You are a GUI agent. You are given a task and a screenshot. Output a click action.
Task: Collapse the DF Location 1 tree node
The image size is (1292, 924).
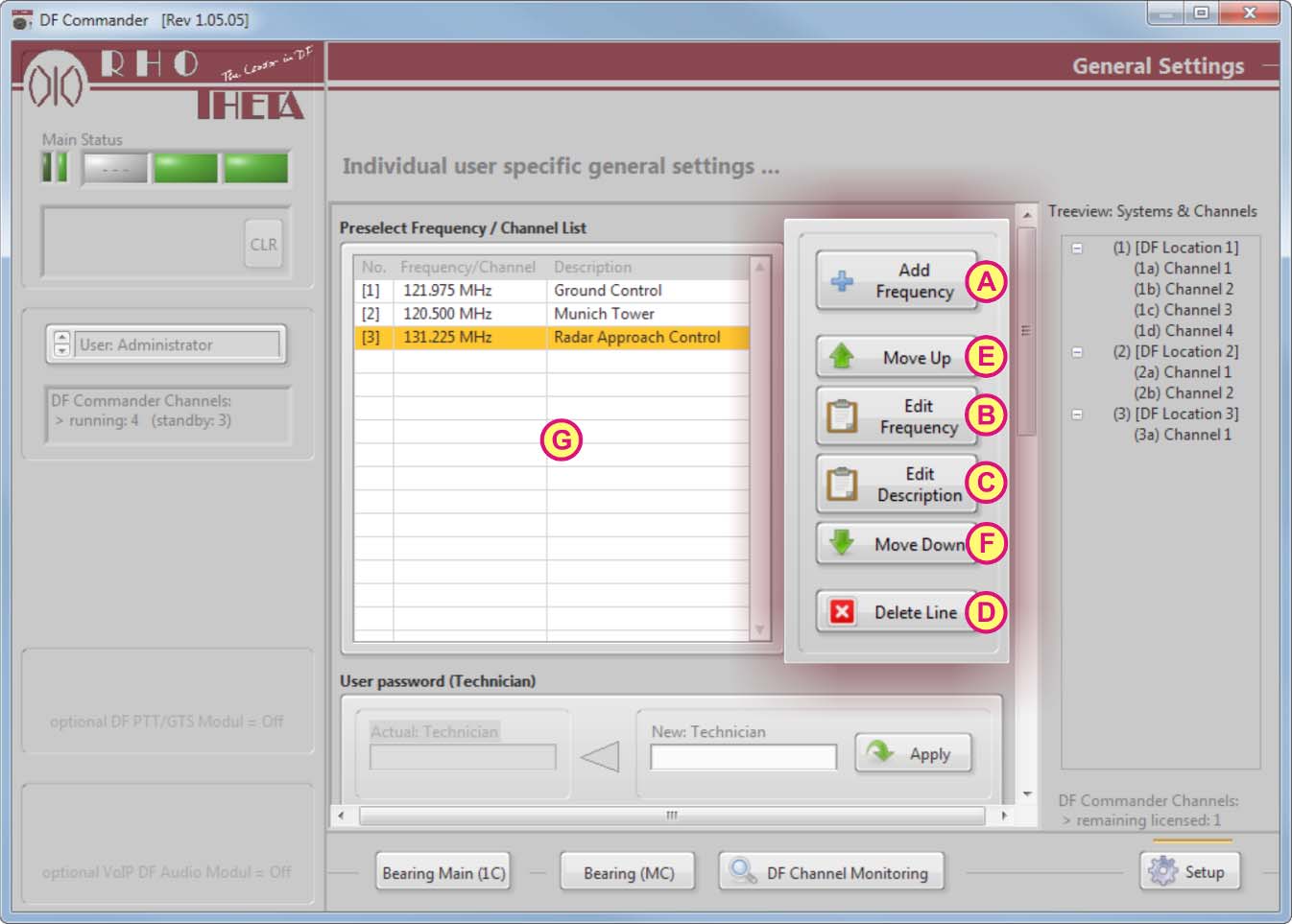click(x=1077, y=249)
